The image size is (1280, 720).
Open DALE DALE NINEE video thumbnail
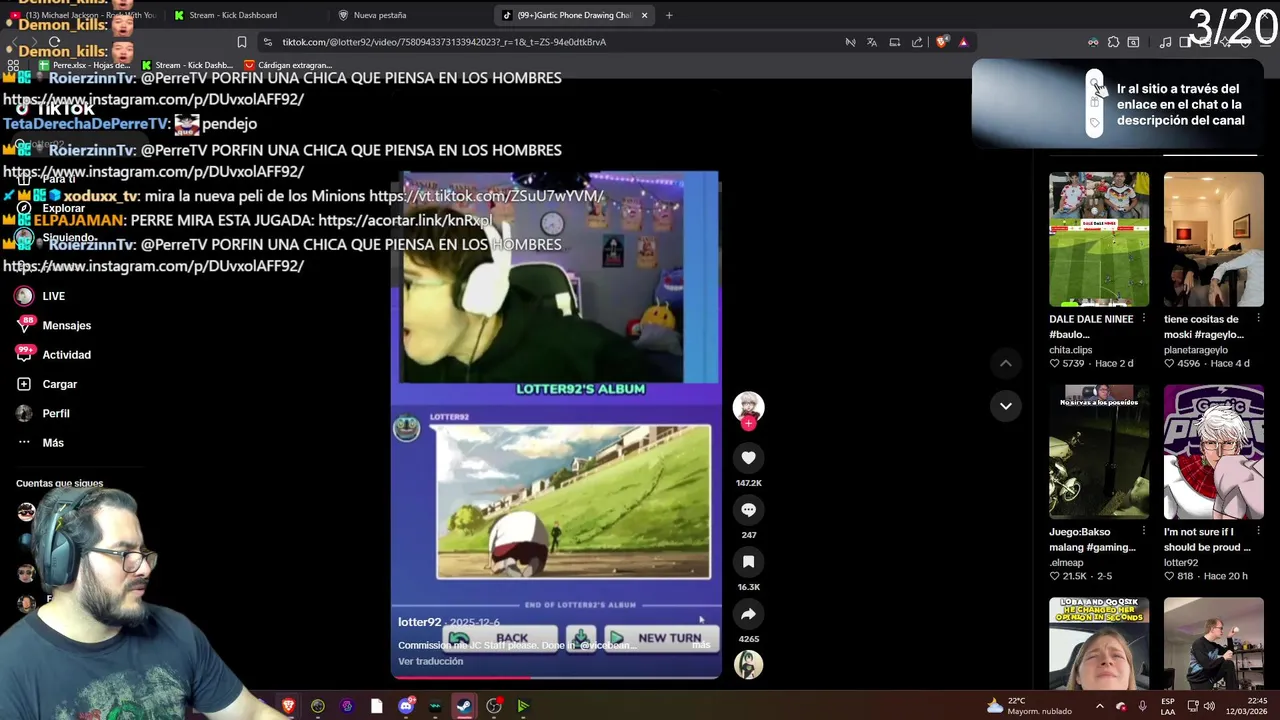pyautogui.click(x=1099, y=239)
